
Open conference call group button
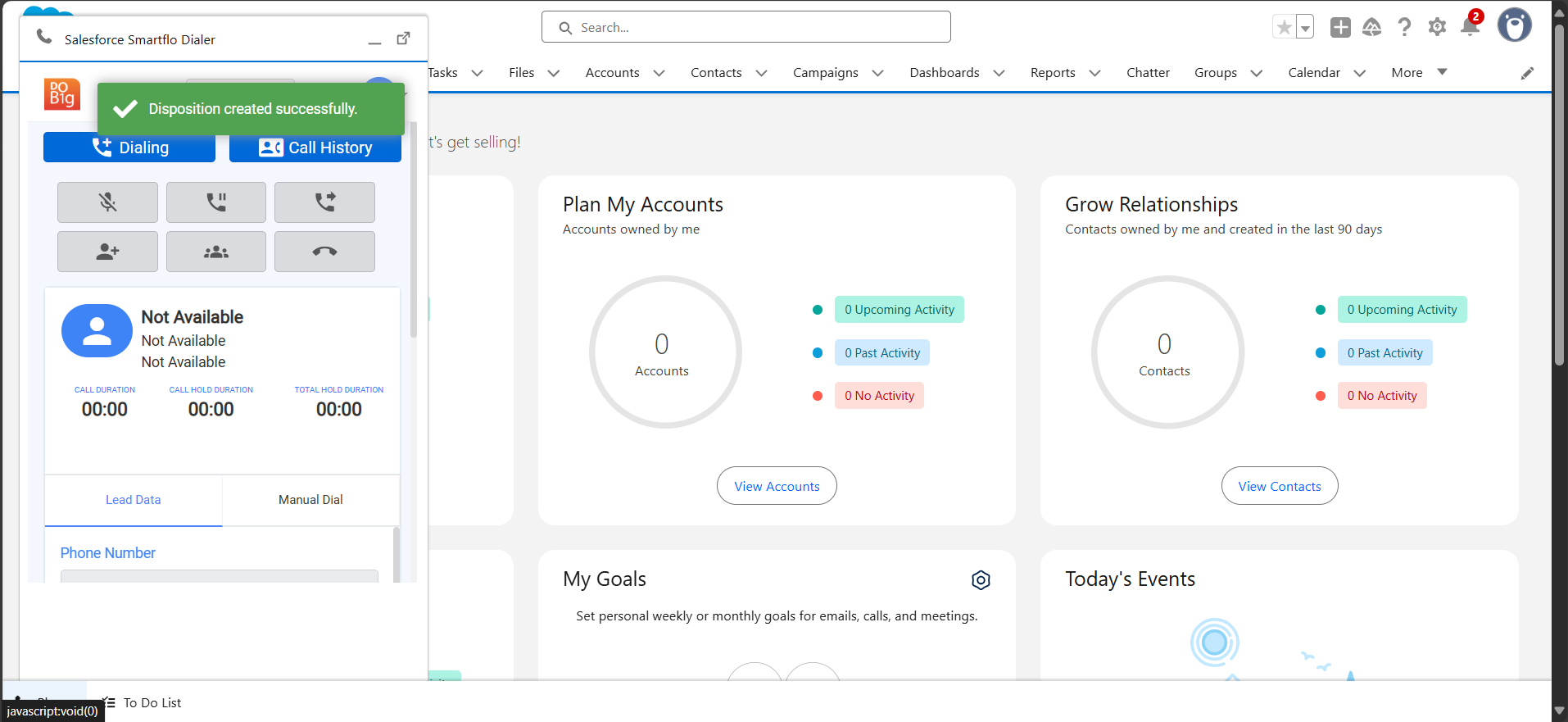216,252
